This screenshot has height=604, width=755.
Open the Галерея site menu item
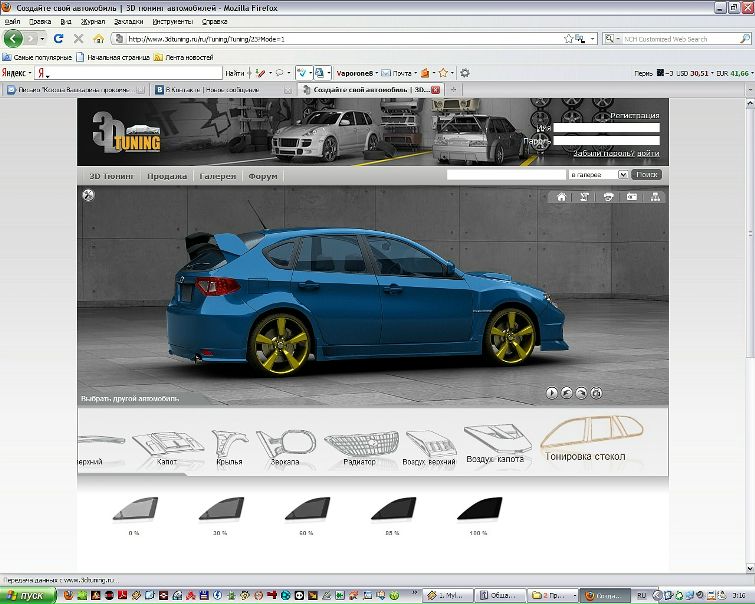pos(218,176)
